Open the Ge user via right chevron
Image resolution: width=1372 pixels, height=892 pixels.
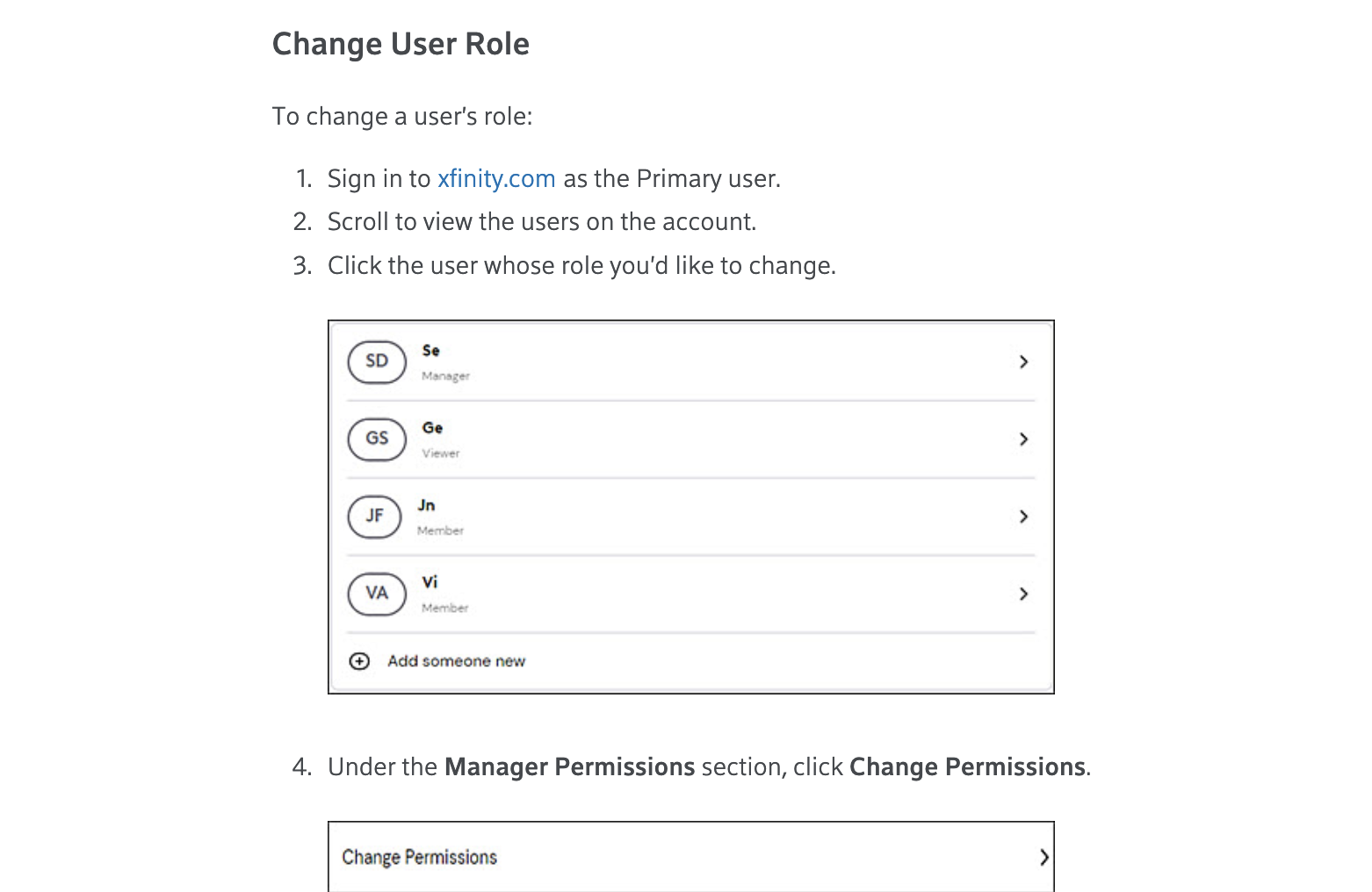[x=1023, y=439]
